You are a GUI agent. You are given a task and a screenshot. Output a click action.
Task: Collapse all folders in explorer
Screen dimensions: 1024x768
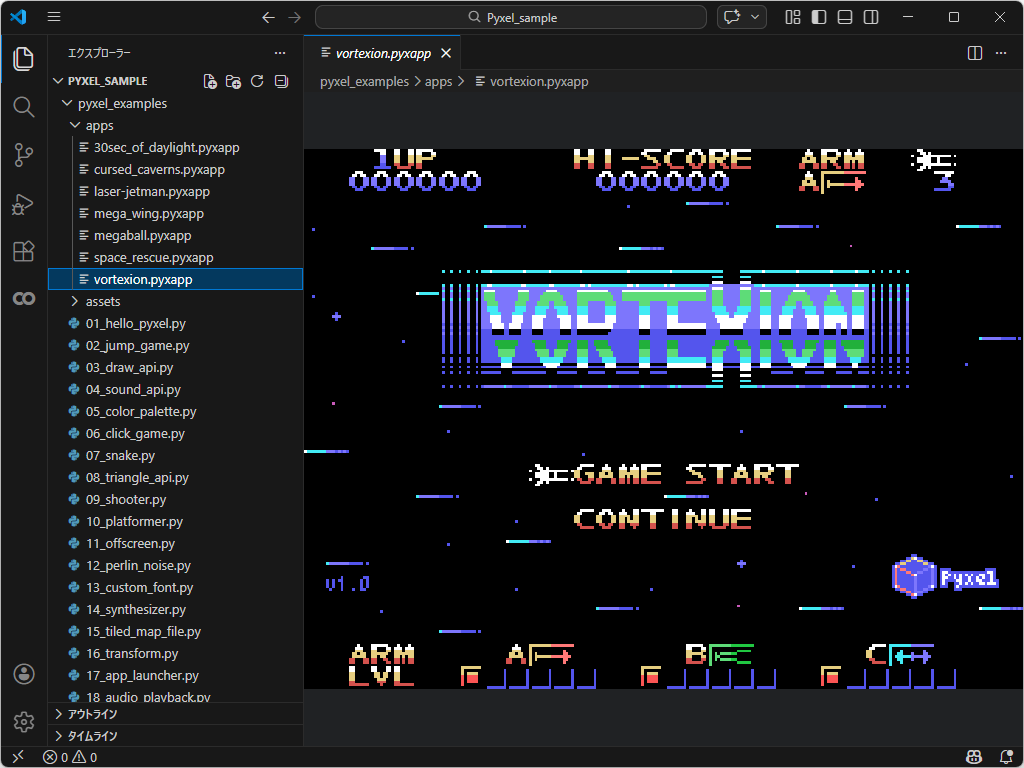point(281,81)
